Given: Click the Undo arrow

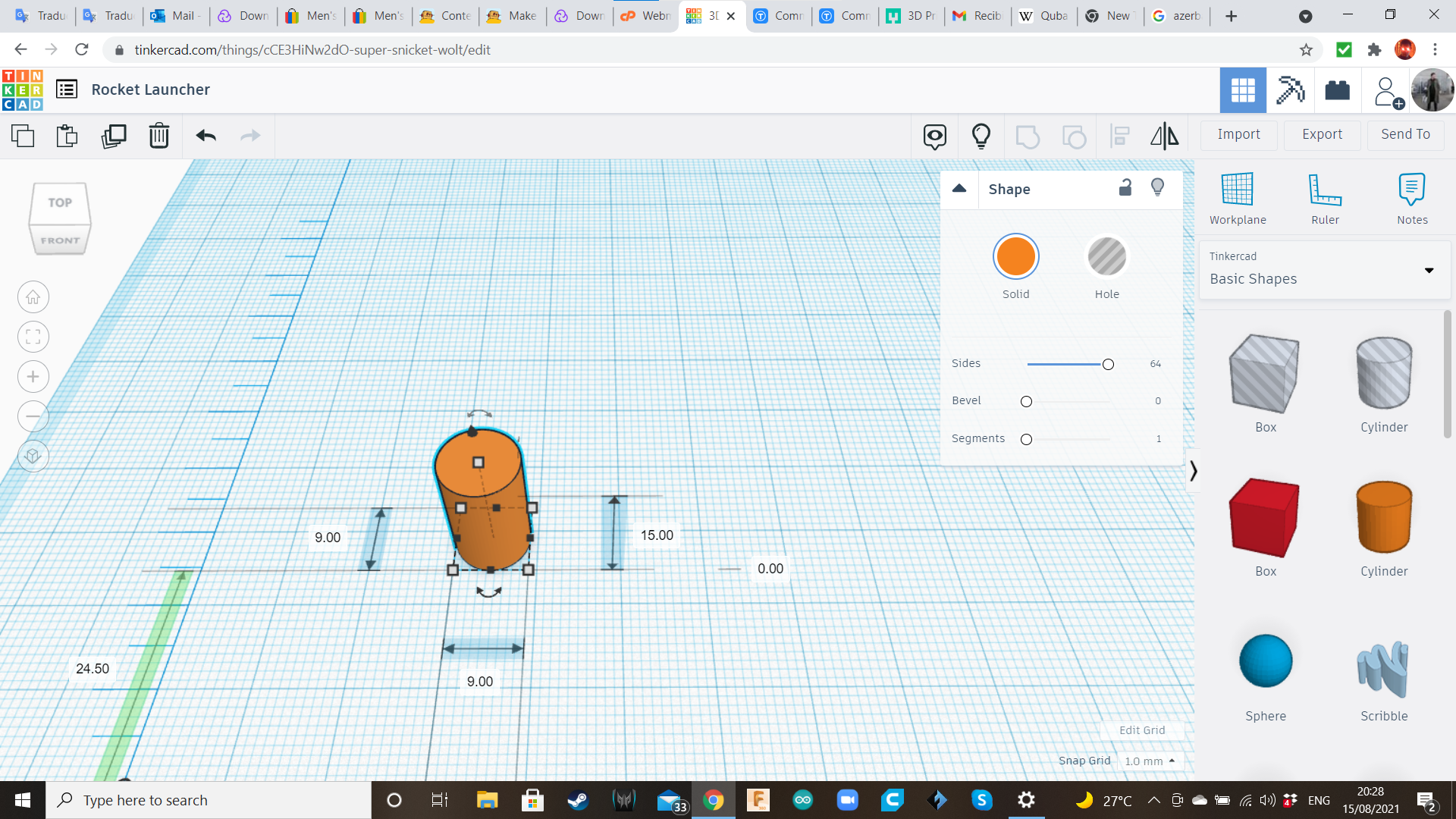Looking at the screenshot, I should tap(206, 136).
